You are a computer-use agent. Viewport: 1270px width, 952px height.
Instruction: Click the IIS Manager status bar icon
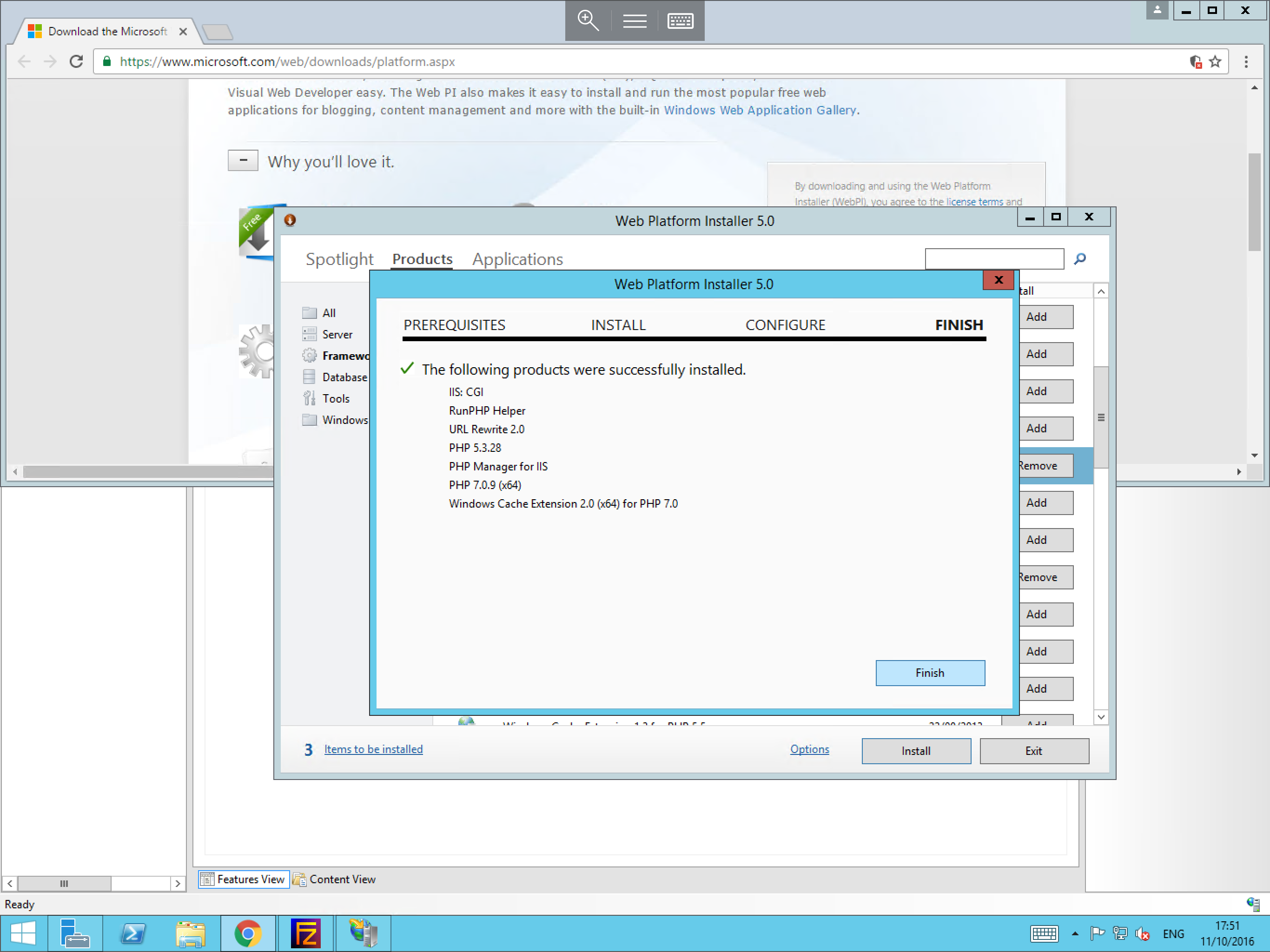(1253, 904)
